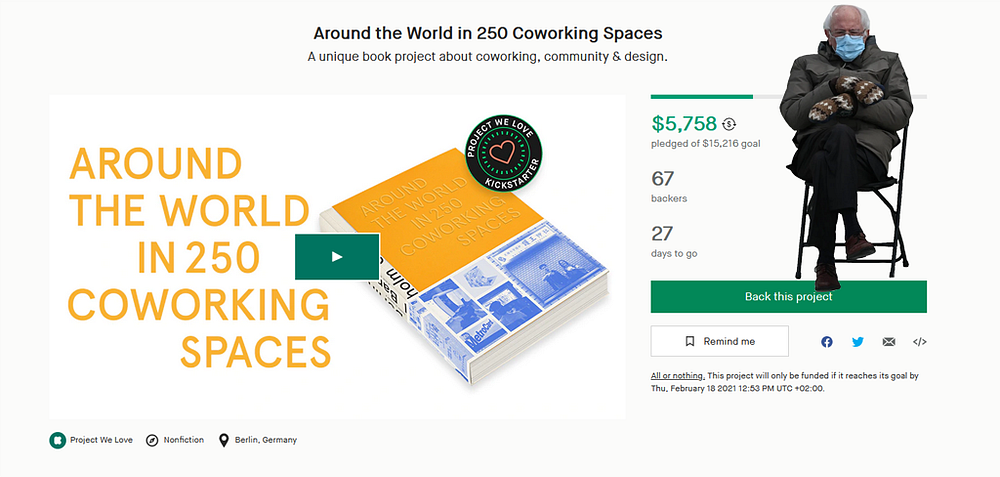Click the funding progress bar

point(788,96)
